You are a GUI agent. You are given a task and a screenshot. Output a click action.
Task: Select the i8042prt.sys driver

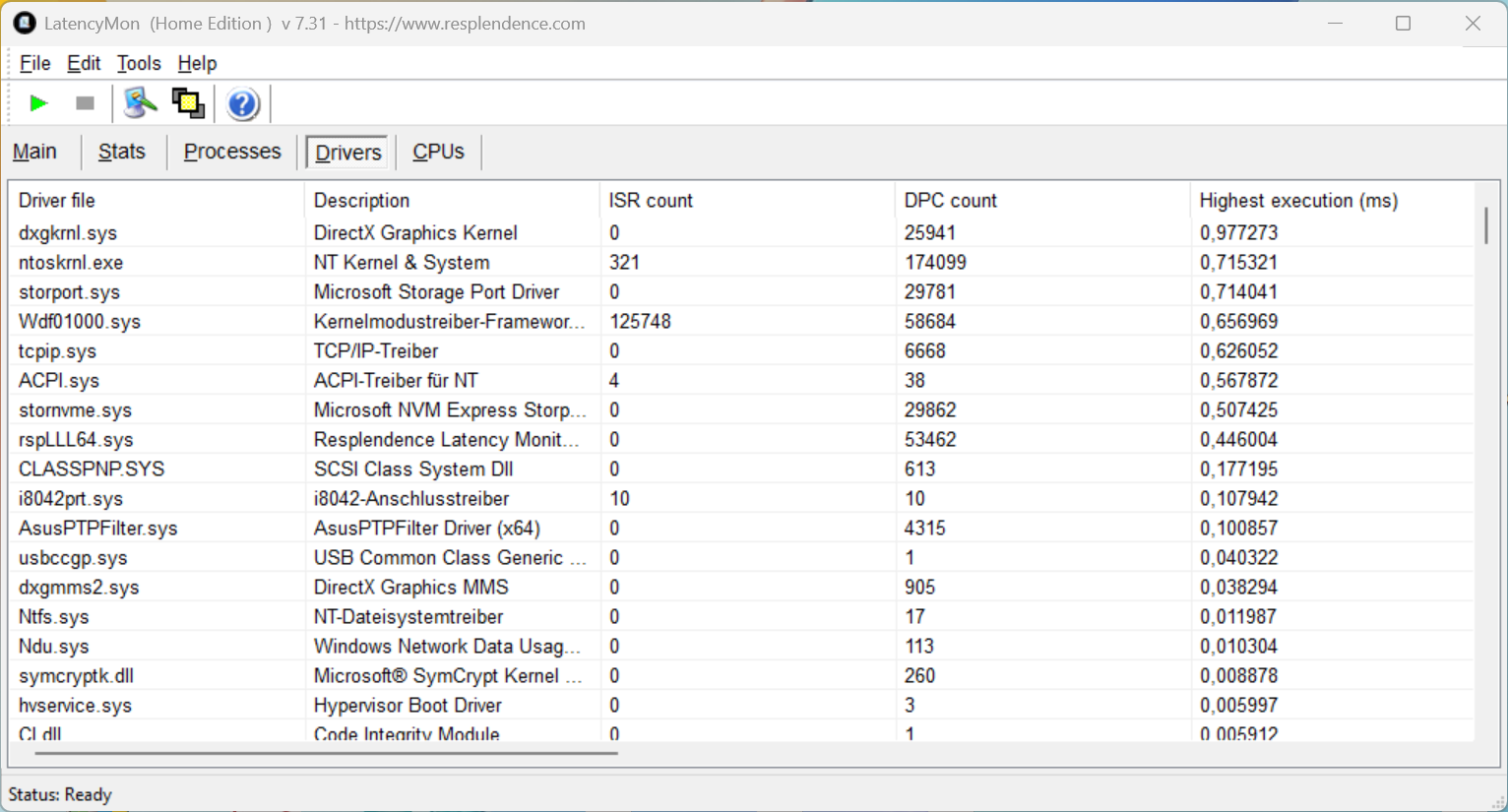click(742, 499)
